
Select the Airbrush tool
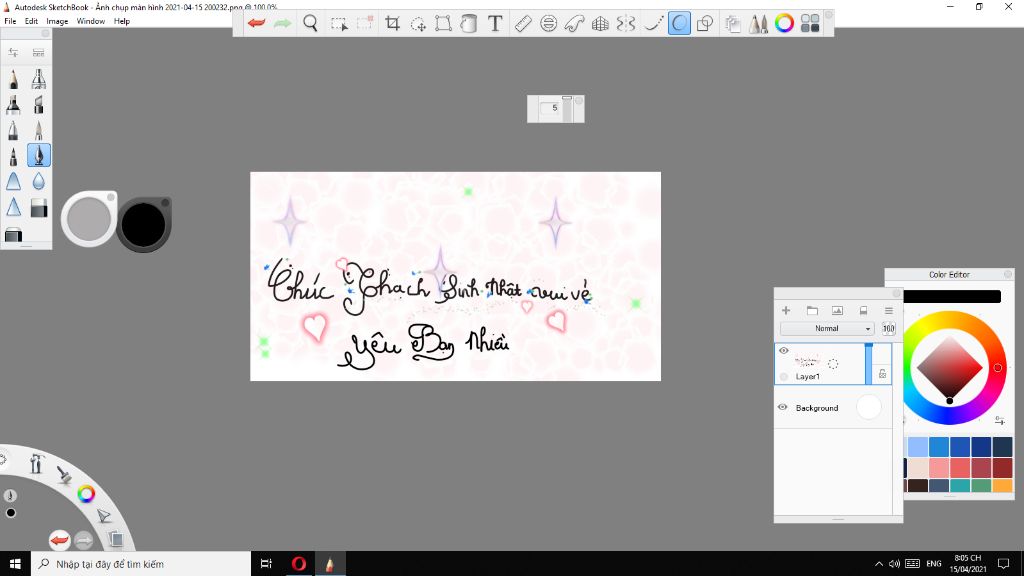click(39, 79)
